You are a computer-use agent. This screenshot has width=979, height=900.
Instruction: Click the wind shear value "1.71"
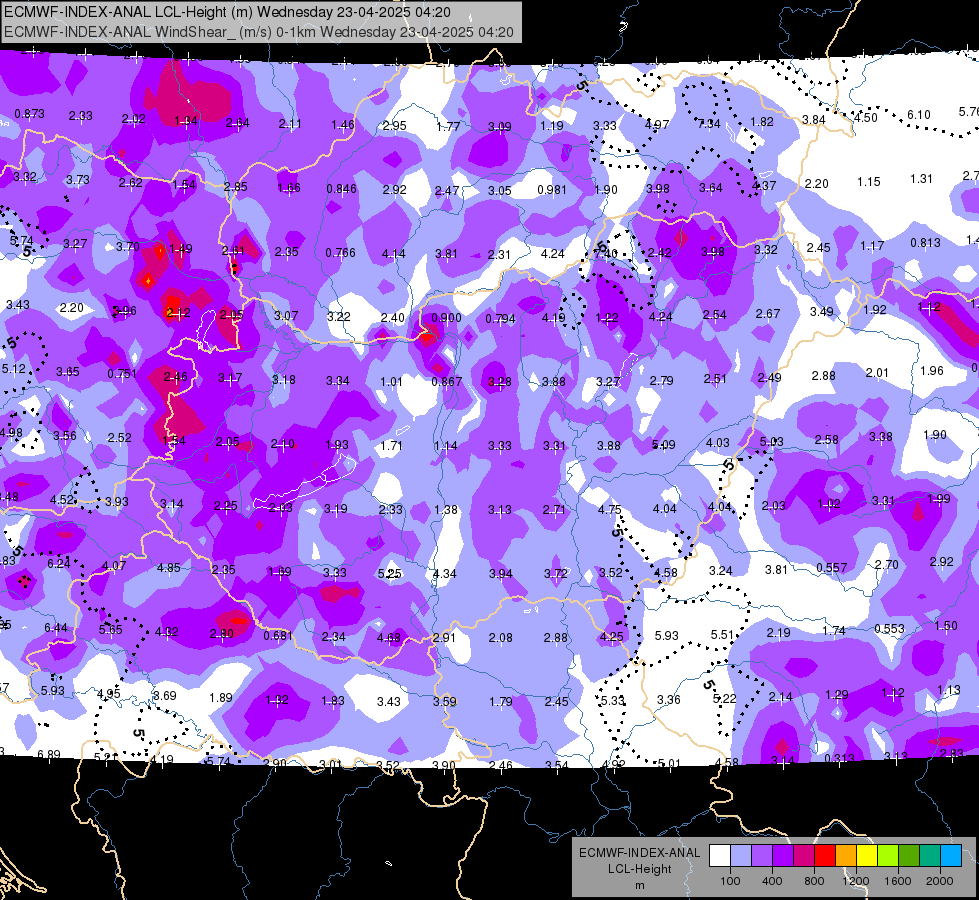(391, 446)
